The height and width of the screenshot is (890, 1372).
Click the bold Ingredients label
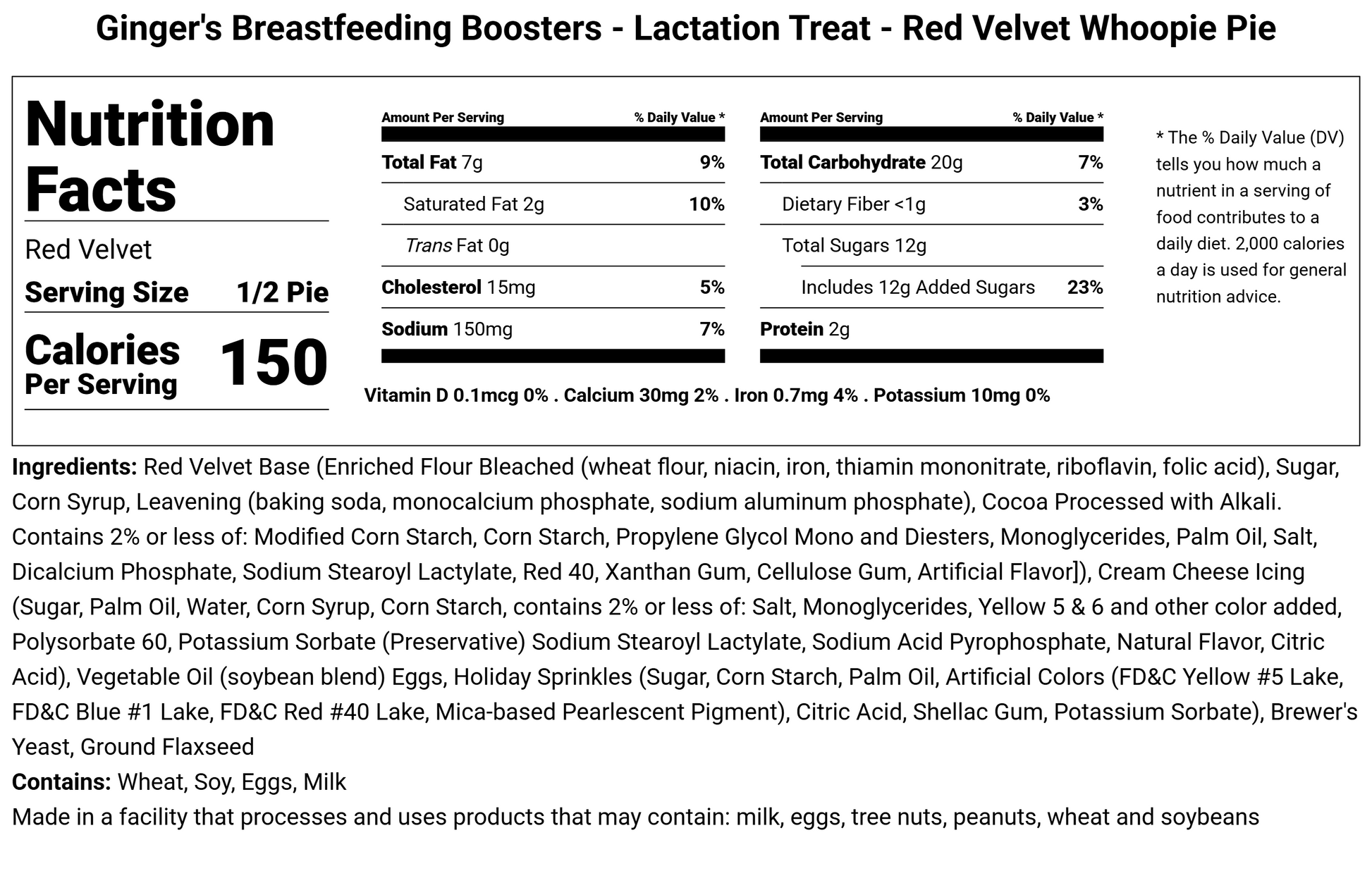click(x=75, y=467)
